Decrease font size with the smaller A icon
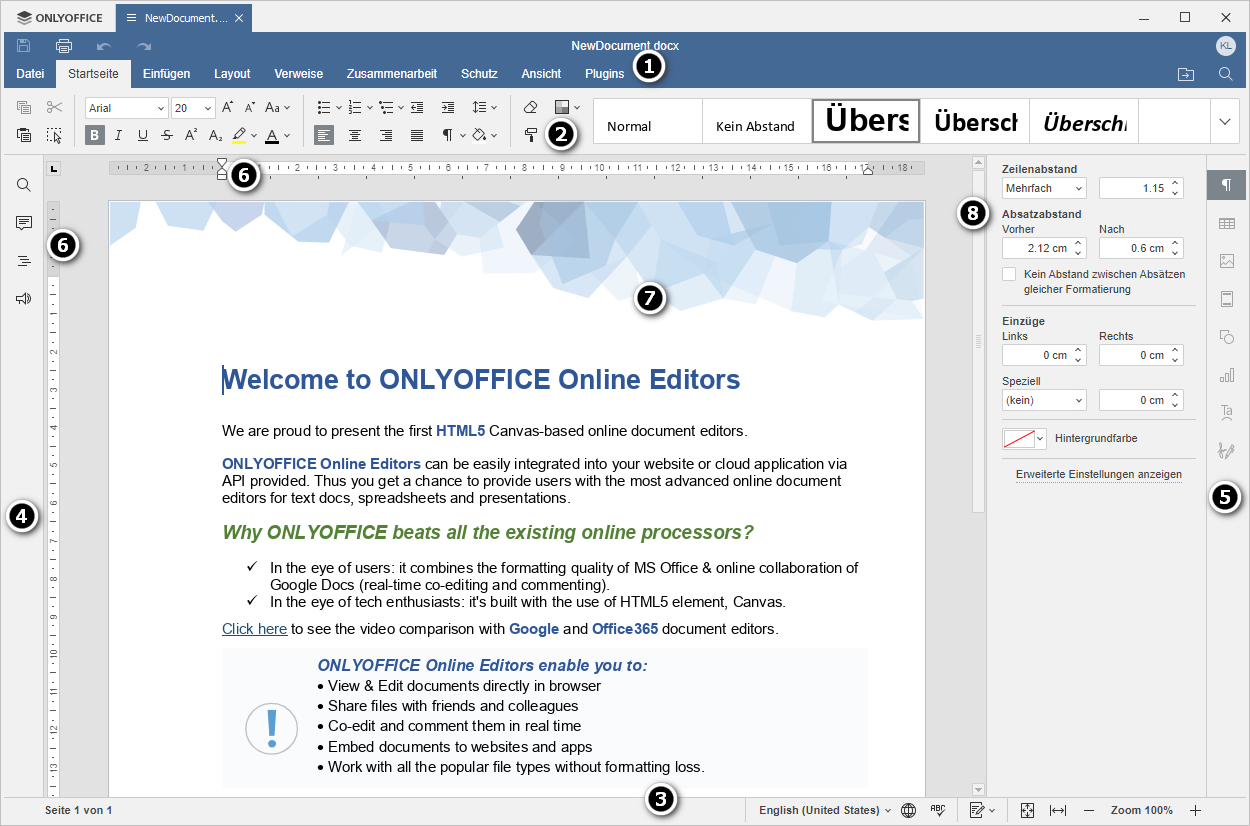 [x=250, y=108]
